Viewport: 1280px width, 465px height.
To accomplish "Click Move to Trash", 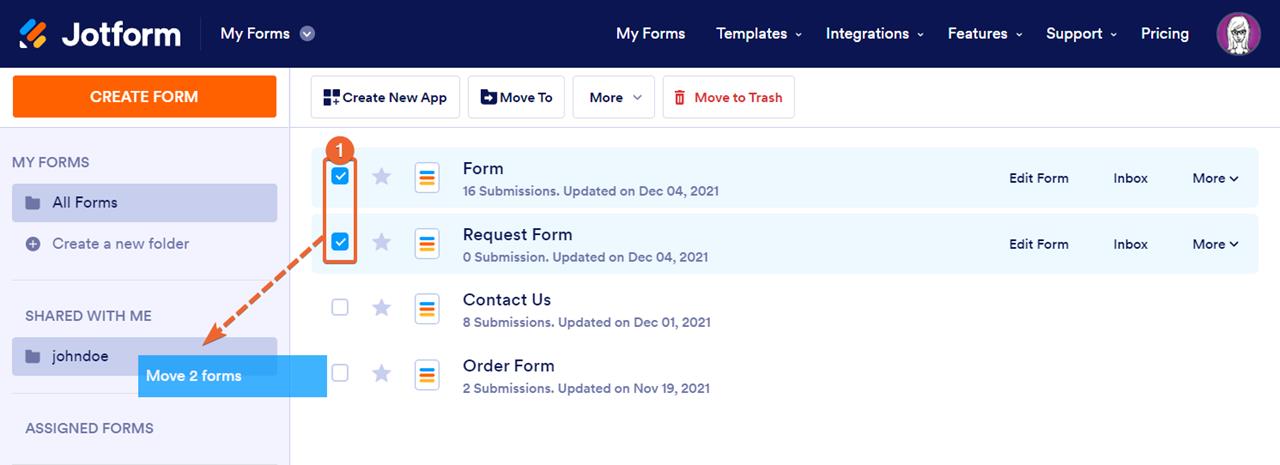I will [728, 98].
